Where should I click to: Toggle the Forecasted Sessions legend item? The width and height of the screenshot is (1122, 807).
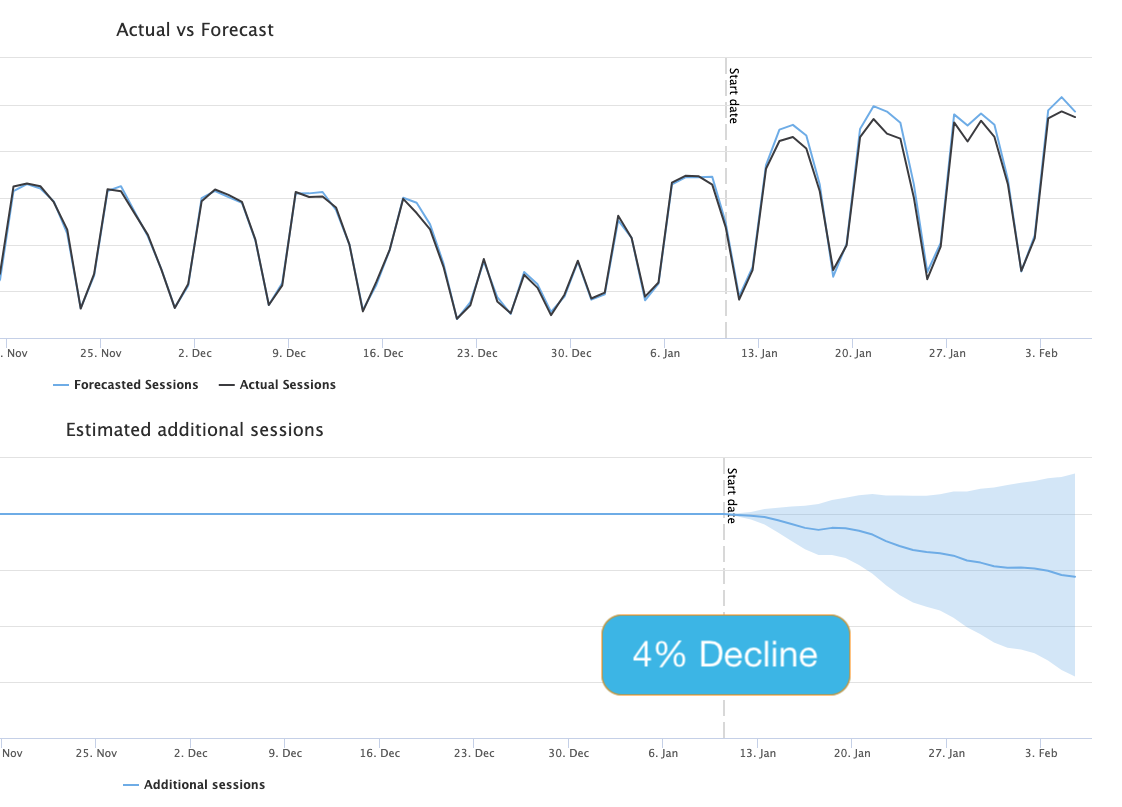pyautogui.click(x=126, y=385)
